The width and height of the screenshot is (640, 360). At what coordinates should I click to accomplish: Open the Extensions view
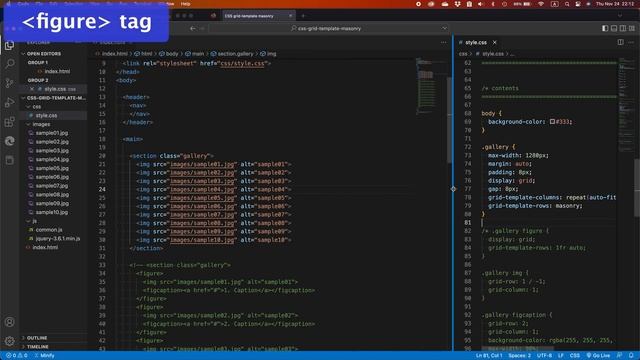pos(9,122)
